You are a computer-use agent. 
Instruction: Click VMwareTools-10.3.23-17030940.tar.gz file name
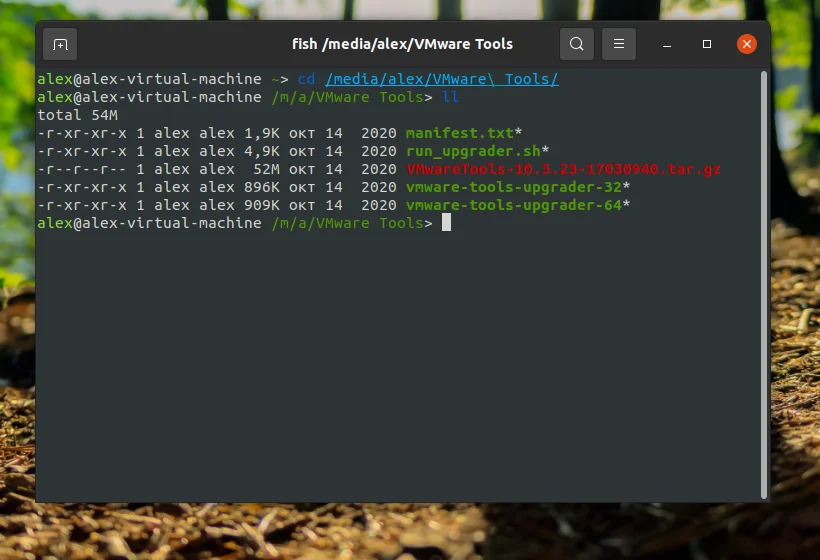click(563, 169)
